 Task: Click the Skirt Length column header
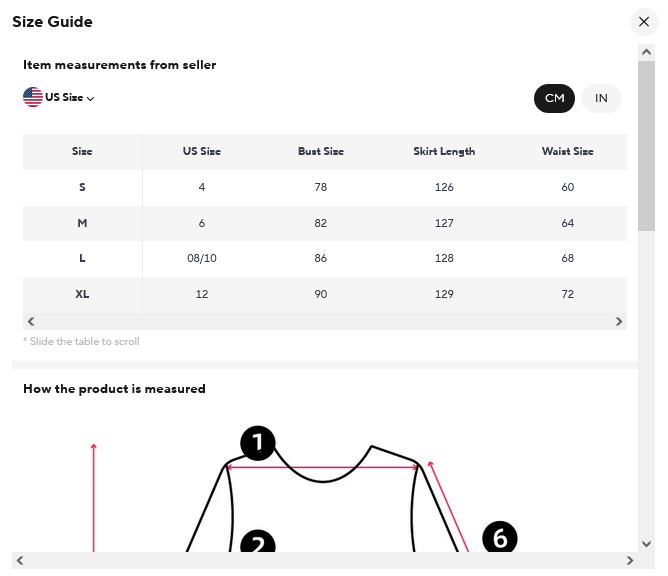444,152
